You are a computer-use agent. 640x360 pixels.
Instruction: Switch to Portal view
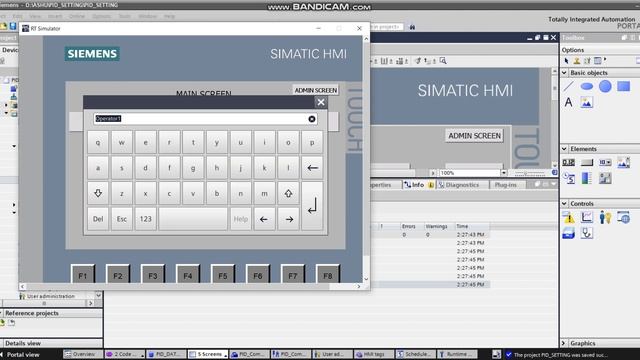[x=22, y=355]
